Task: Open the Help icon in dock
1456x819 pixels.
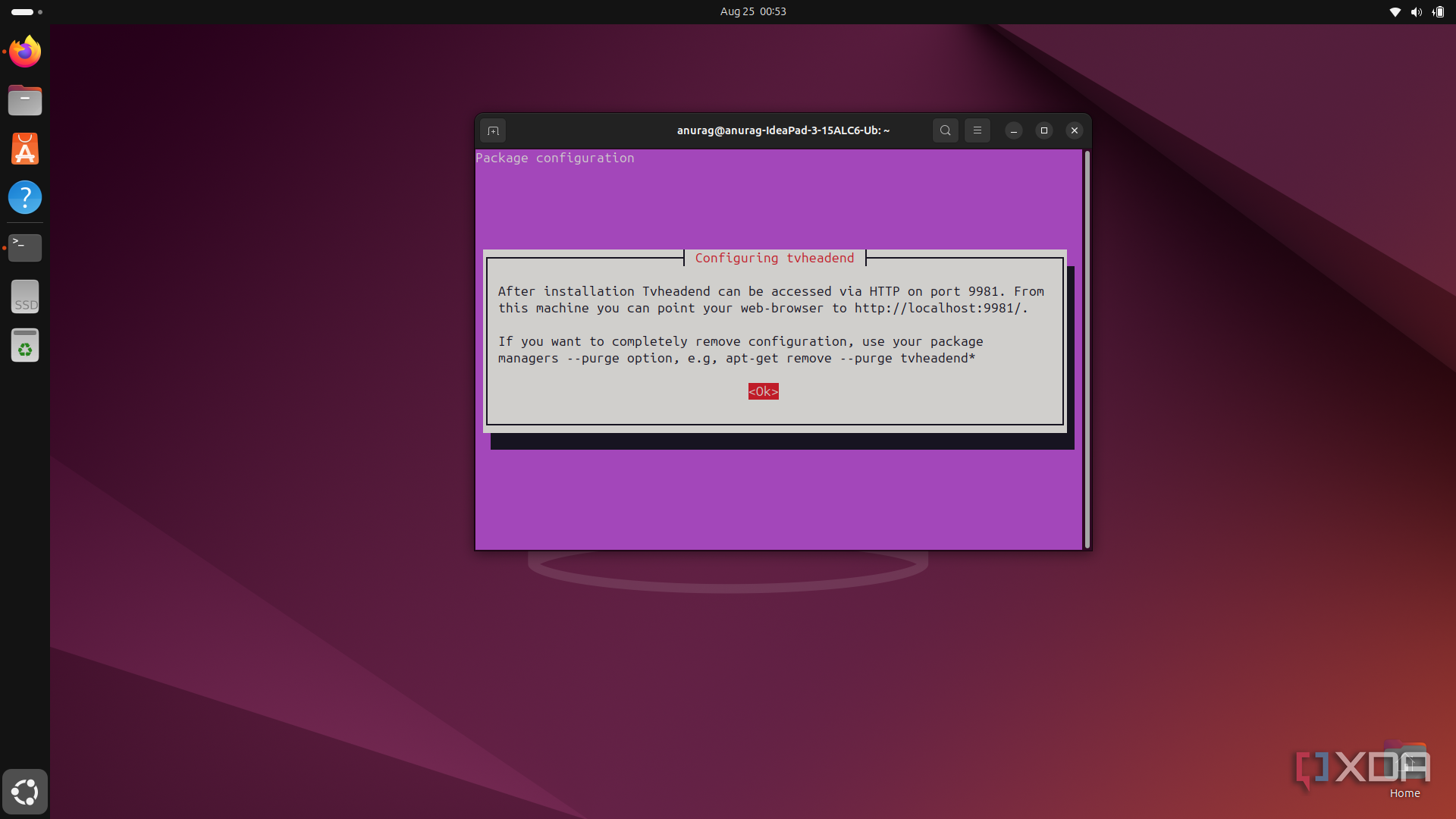Action: 25,197
